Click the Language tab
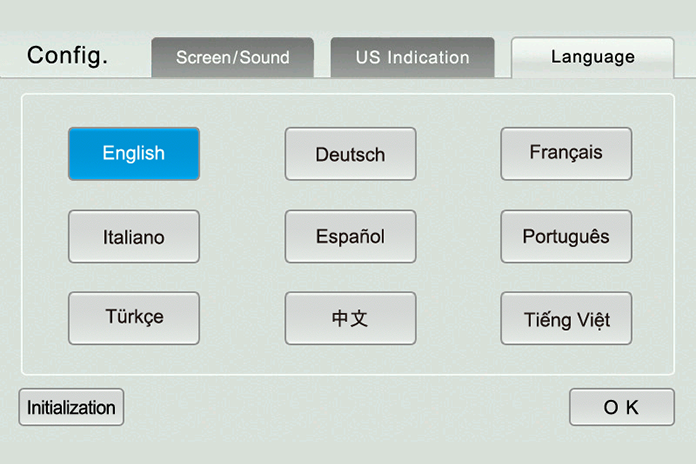Image resolution: width=696 pixels, height=464 pixels. [593, 57]
